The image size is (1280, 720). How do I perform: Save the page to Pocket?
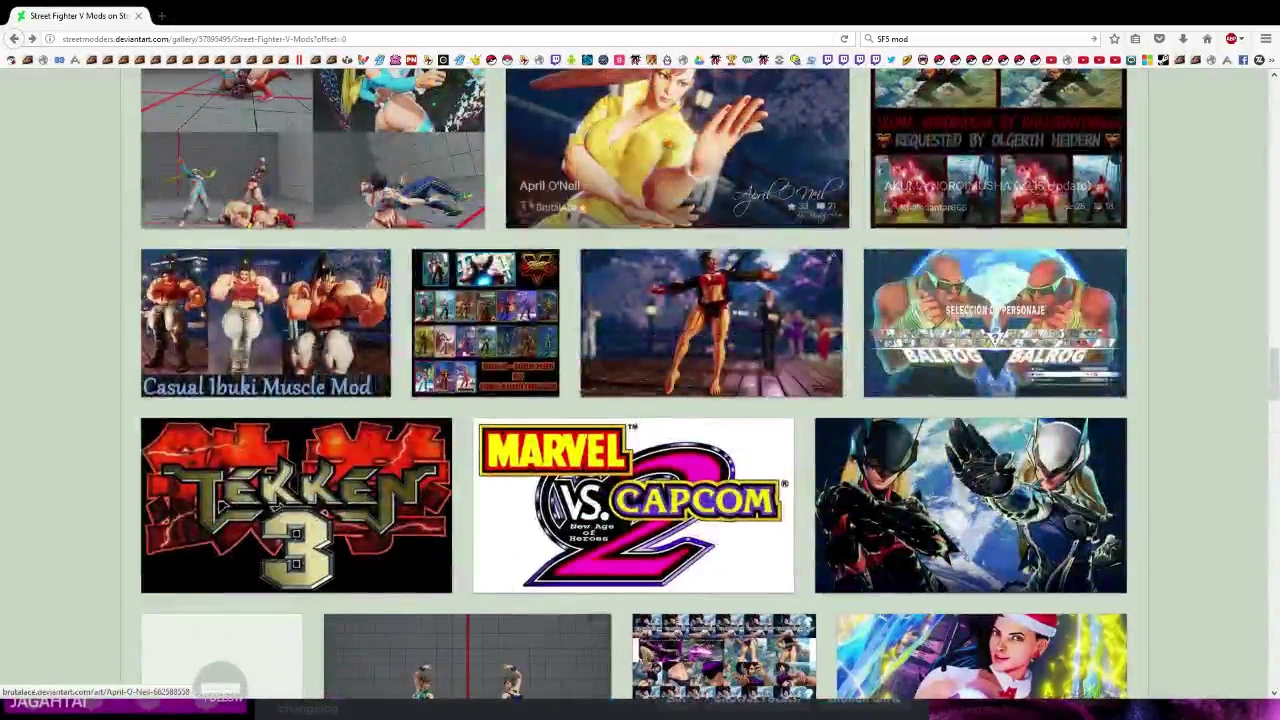click(1159, 39)
